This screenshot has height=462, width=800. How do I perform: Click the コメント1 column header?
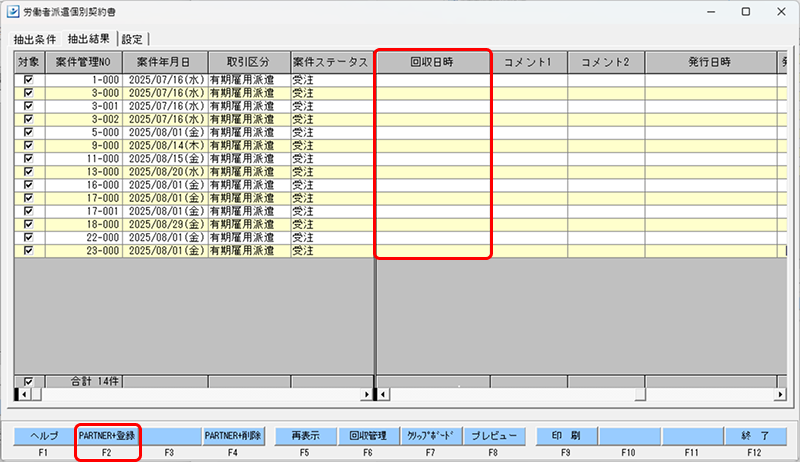coord(529,62)
